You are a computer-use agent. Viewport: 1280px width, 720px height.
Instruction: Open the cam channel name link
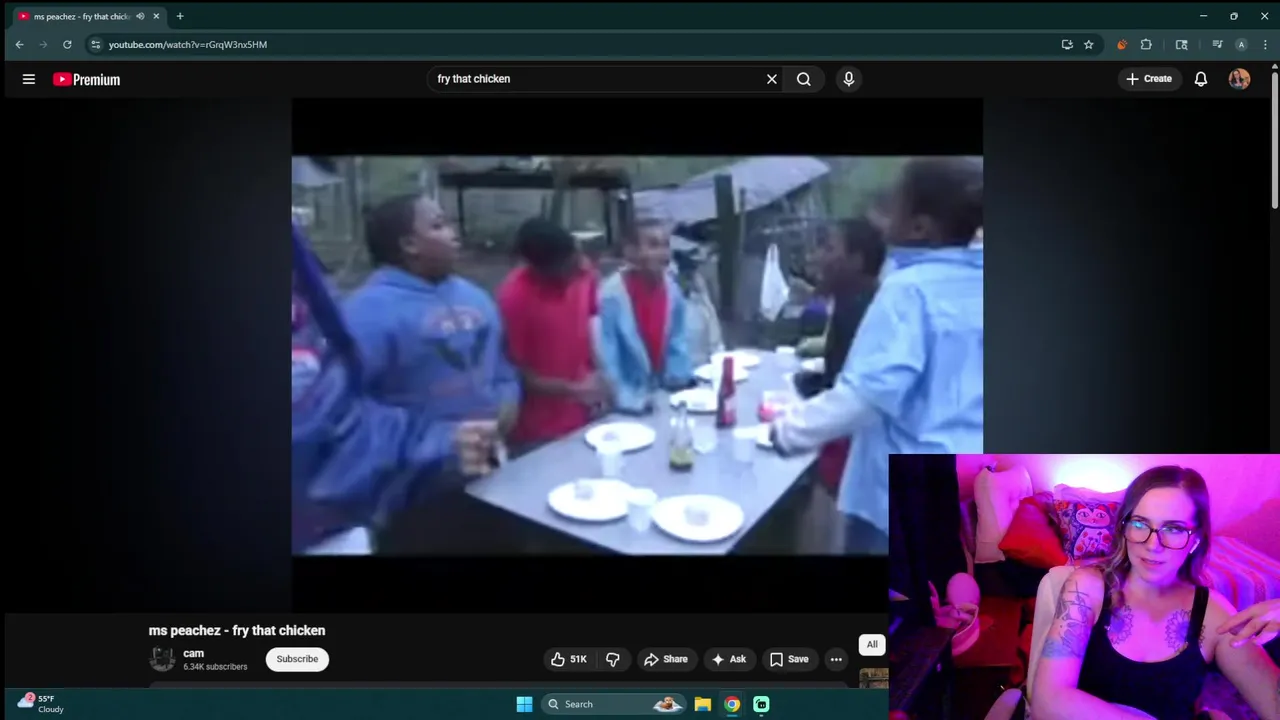point(193,653)
